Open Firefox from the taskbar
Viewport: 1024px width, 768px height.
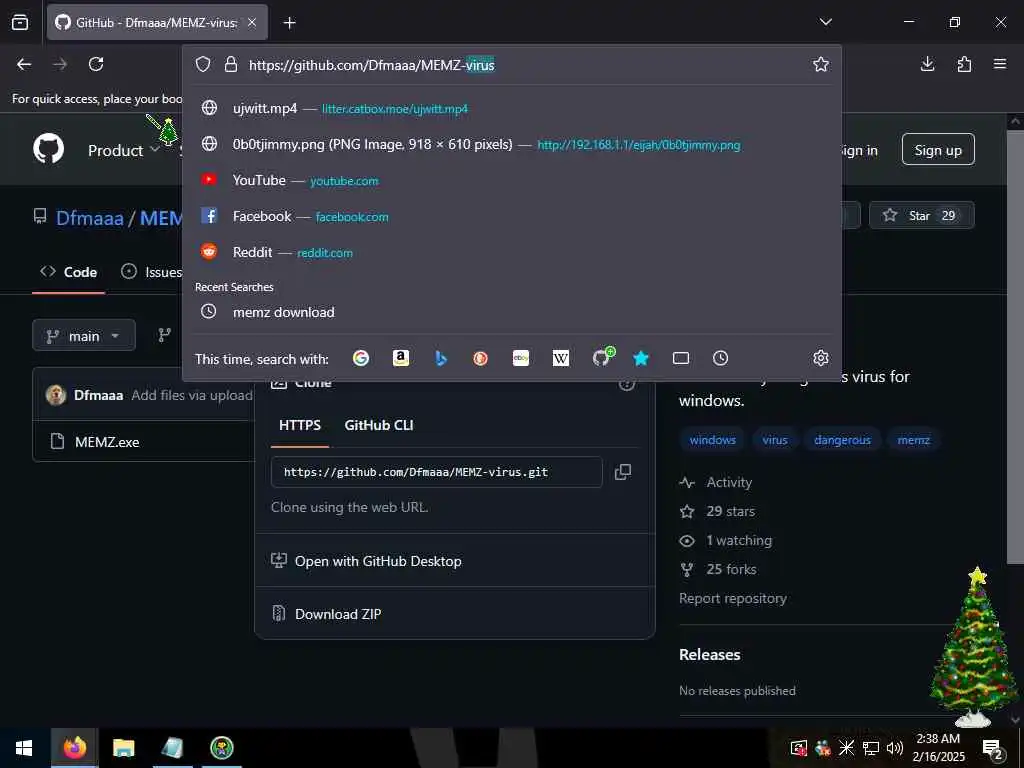point(74,748)
